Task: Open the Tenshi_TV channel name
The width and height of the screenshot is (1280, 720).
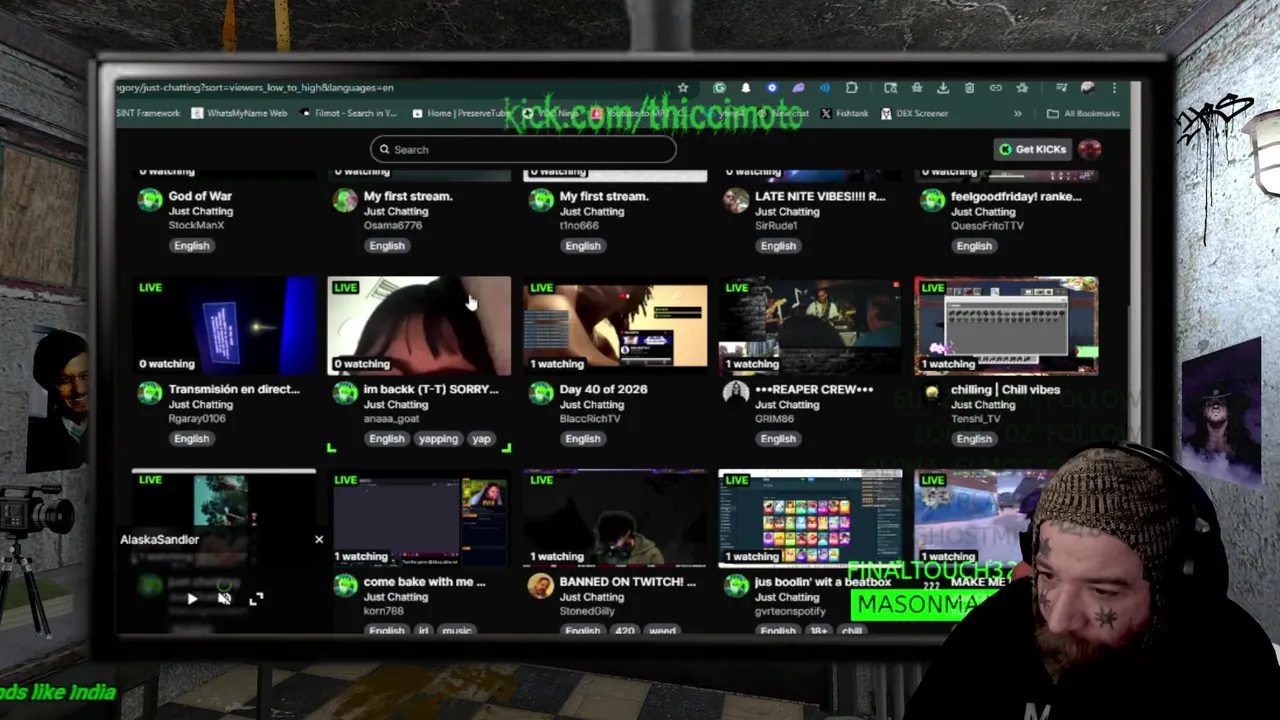Action: [x=975, y=418]
